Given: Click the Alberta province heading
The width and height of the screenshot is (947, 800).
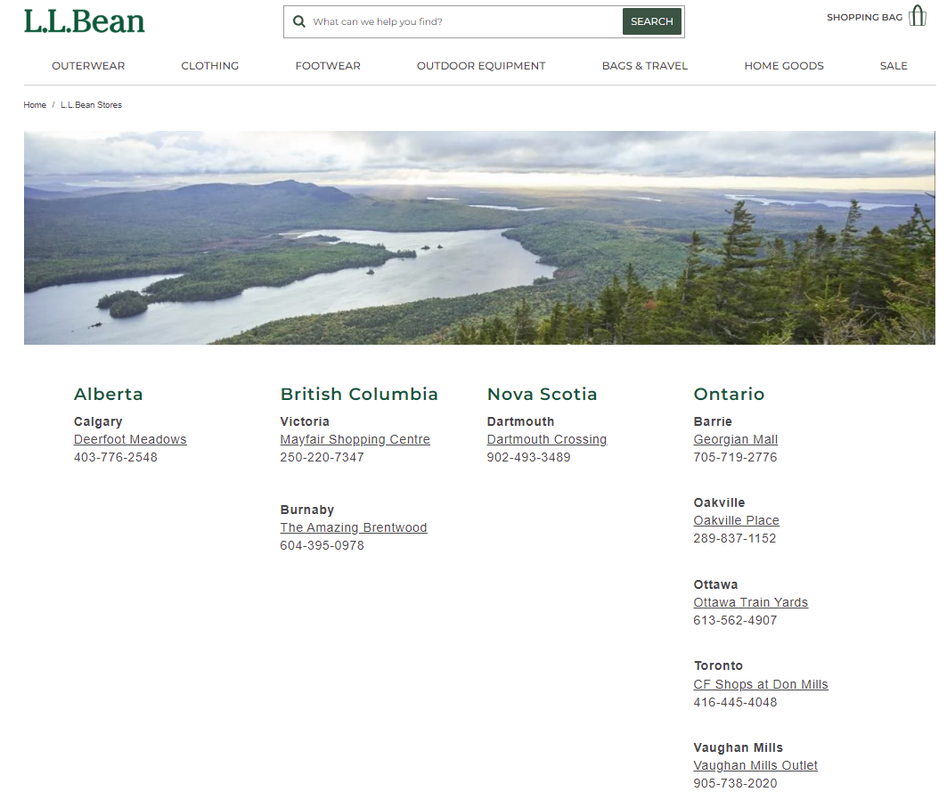Looking at the screenshot, I should [109, 394].
